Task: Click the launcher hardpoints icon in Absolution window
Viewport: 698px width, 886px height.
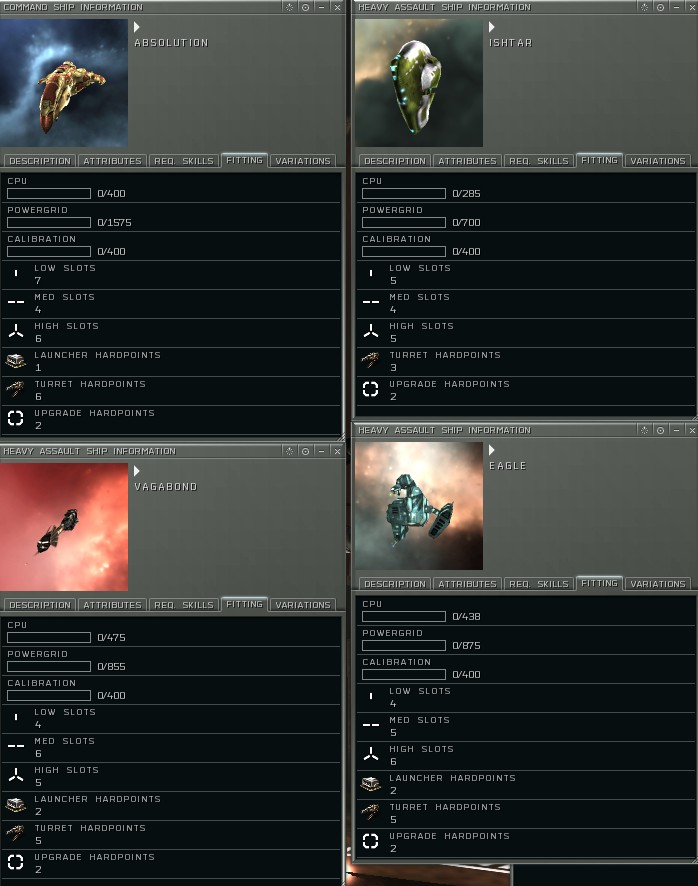Action: coord(16,361)
